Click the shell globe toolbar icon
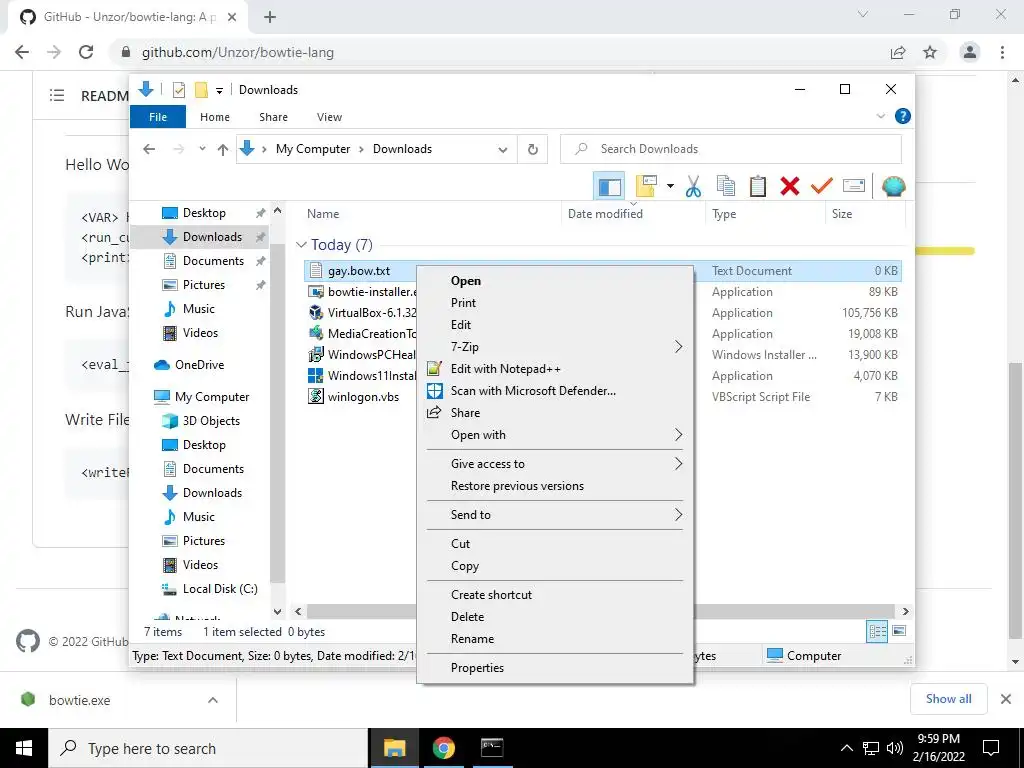Viewport: 1024px width, 768px height. [893, 187]
